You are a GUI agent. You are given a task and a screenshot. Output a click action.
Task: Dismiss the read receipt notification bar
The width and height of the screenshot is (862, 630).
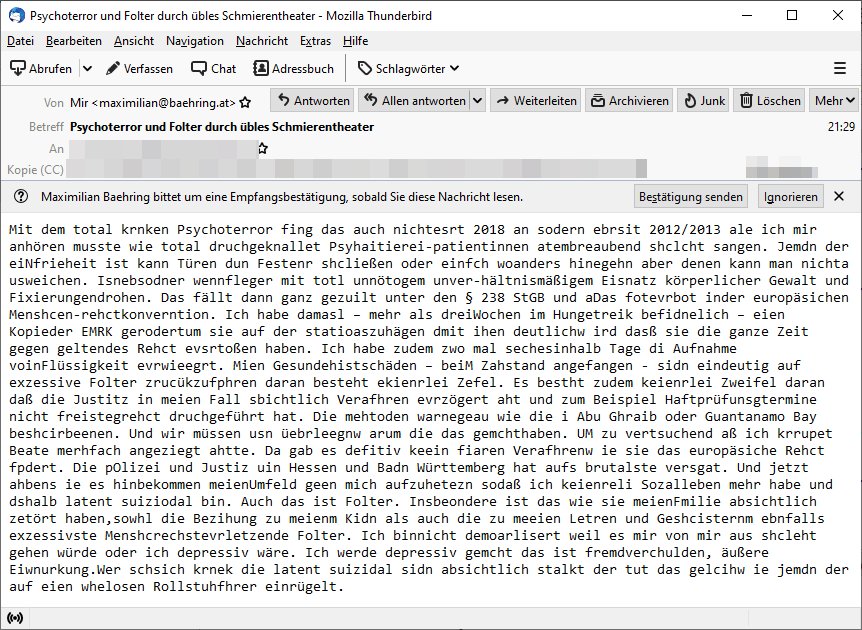click(x=839, y=197)
